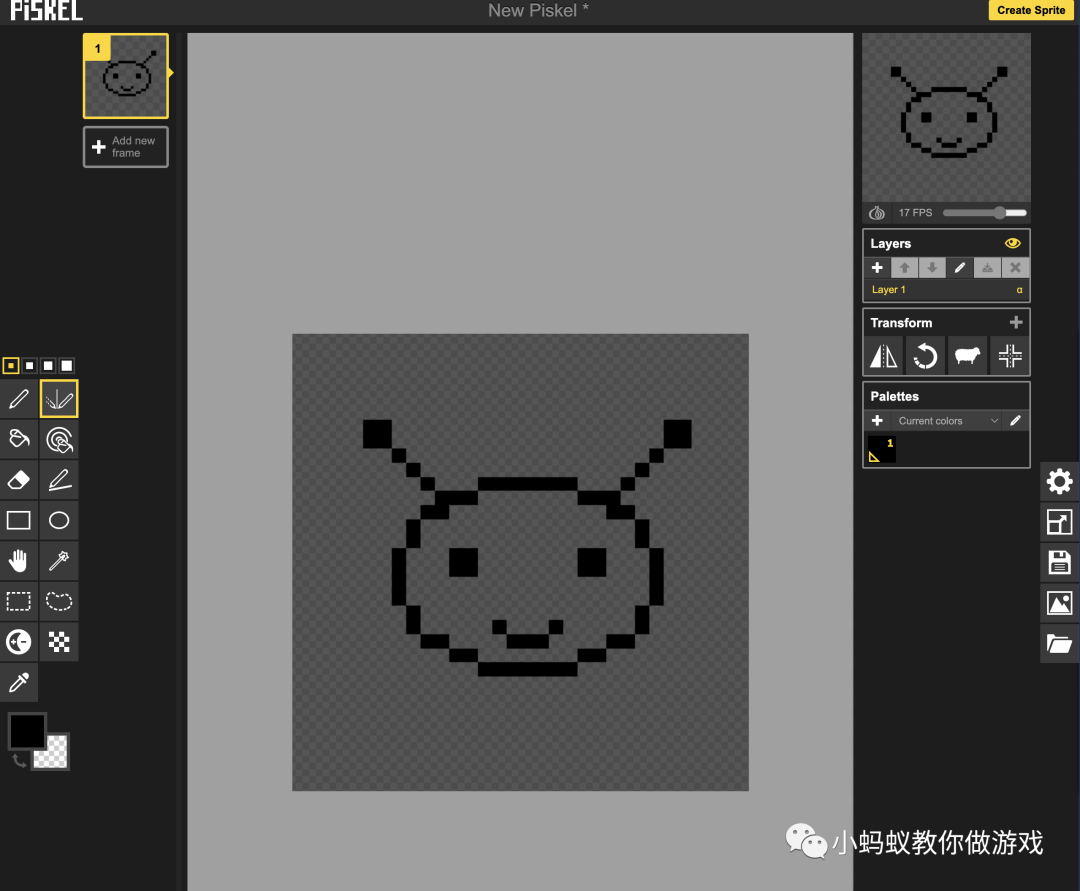Image resolution: width=1080 pixels, height=891 pixels.
Task: Open the Current colors palette dropdown
Action: coord(946,421)
